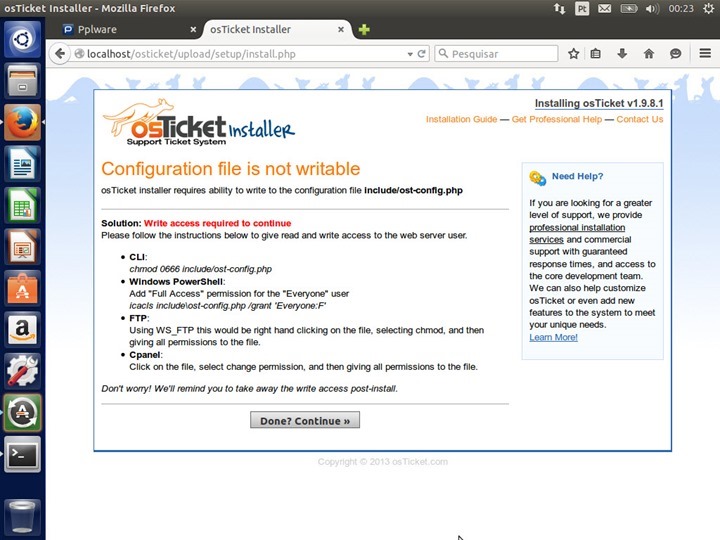
Task: Open the mail indicator envelope icon
Action: click(x=604, y=8)
